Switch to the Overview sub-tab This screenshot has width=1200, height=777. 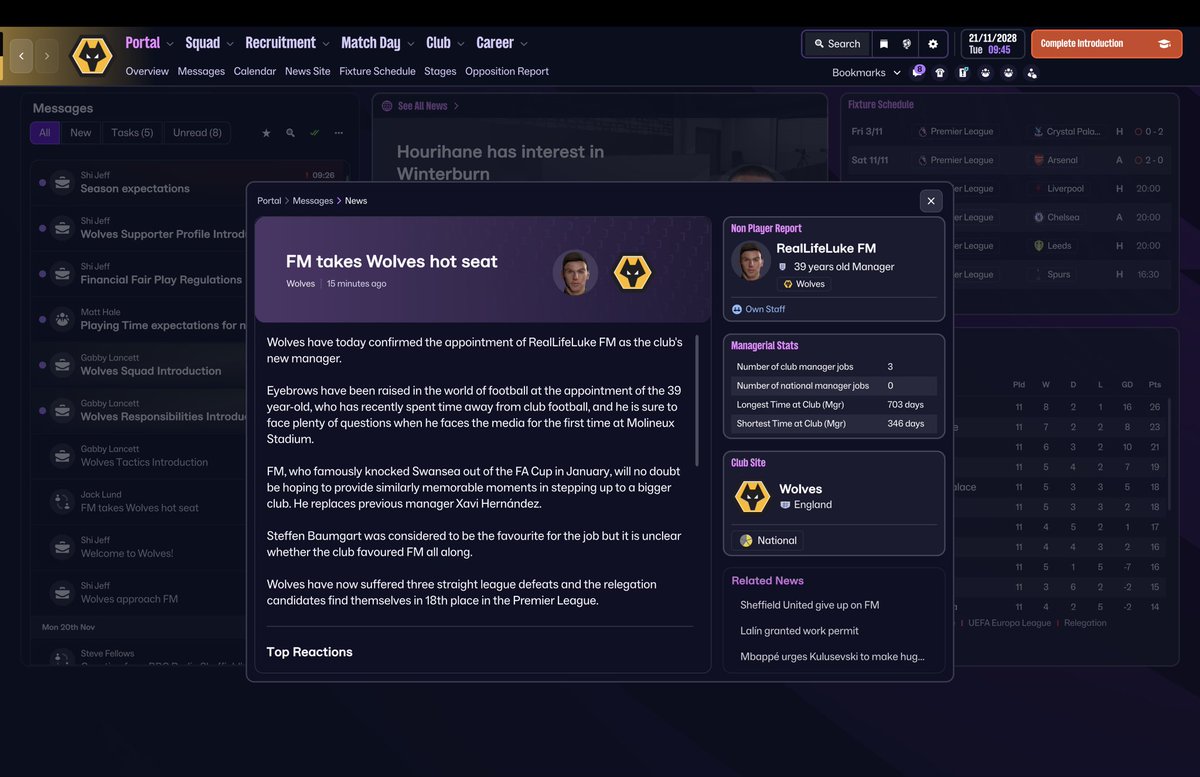[x=147, y=72]
